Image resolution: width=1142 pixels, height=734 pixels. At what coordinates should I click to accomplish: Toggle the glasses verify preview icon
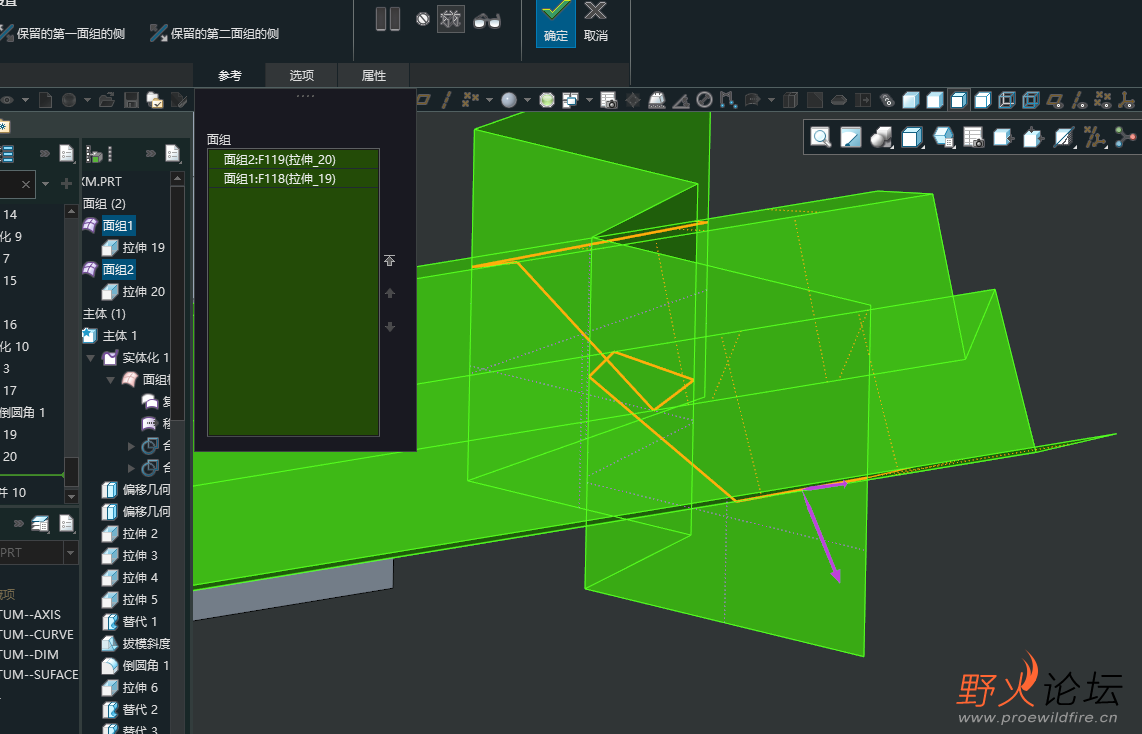487,20
